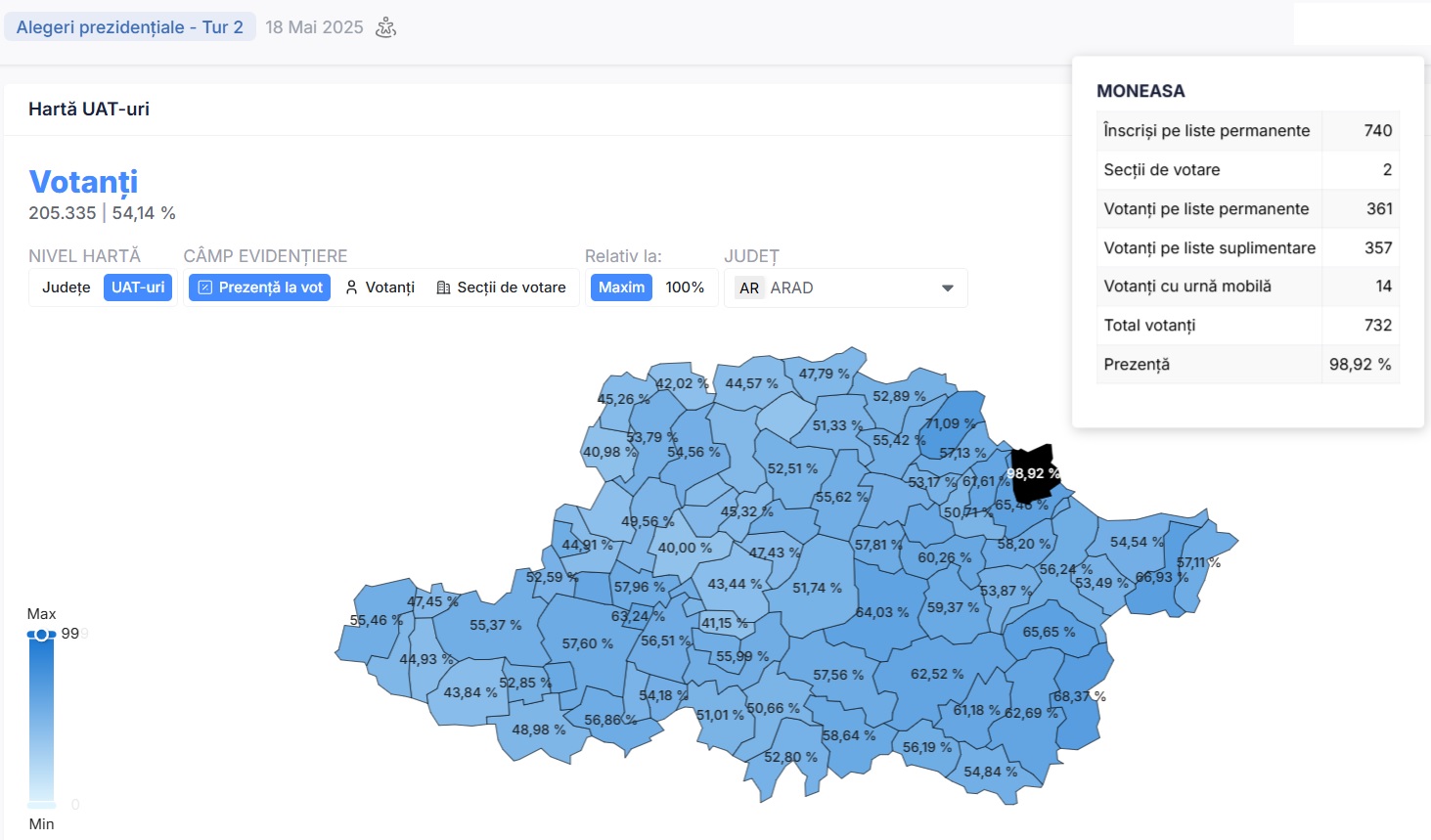Click the Prezență 98,92 % tooltip value

point(1360,364)
